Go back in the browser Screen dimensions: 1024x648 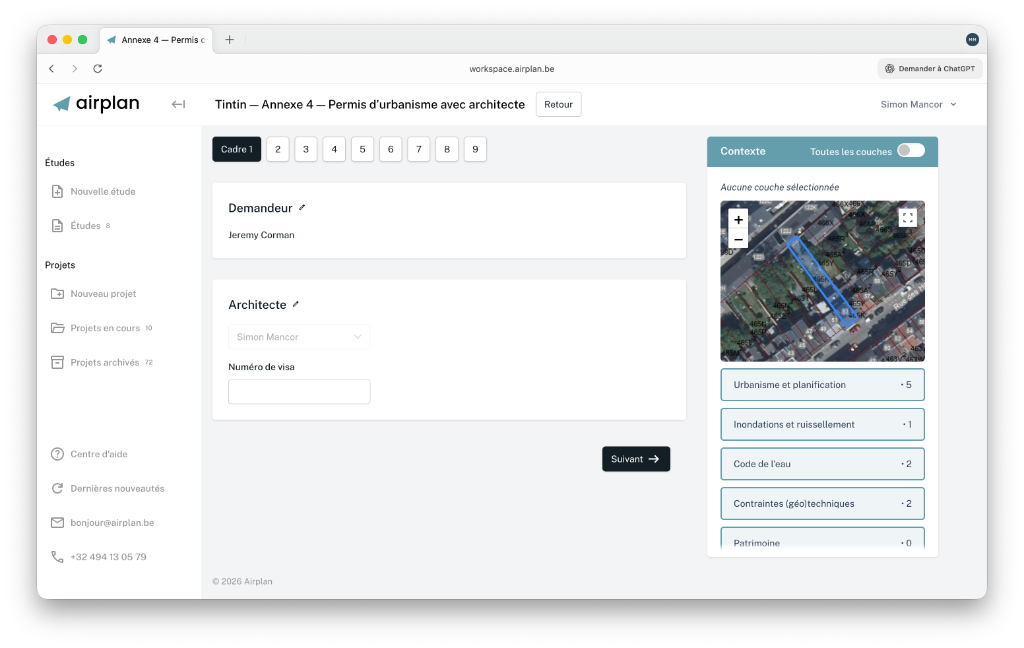click(52, 69)
